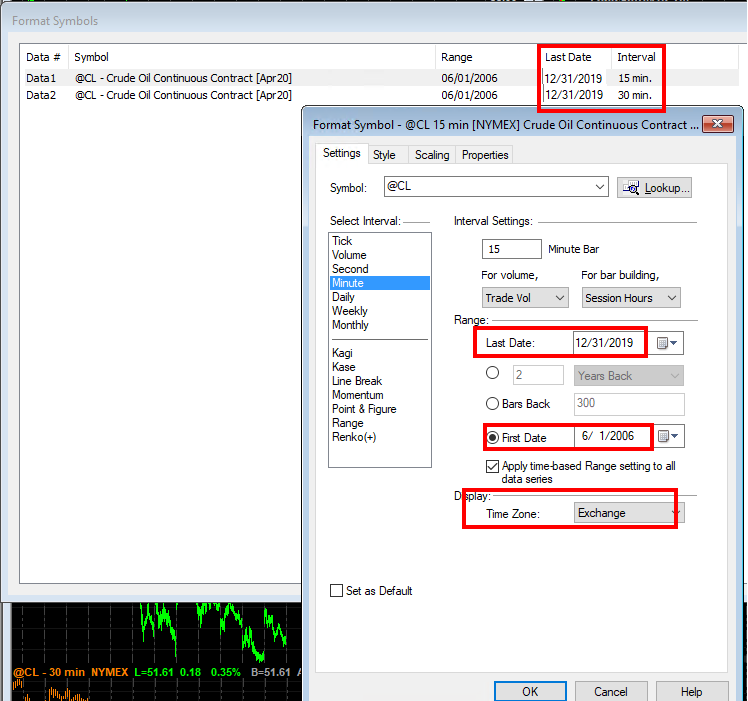This screenshot has height=701, width=748.
Task: Switch to the Scaling tab
Action: [432, 155]
